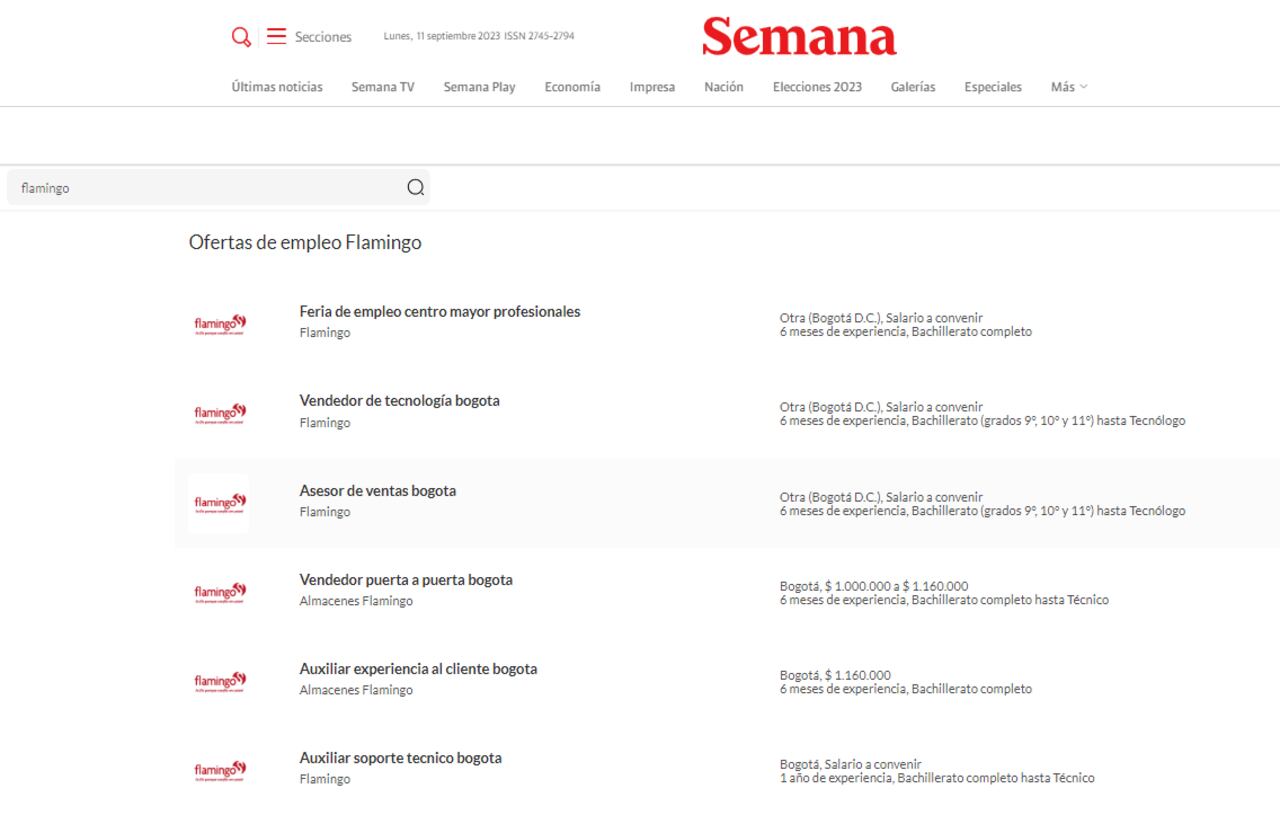Viewport: 1280px width, 815px height.
Task: Expand the Más dropdown menu
Action: [x=1068, y=87]
